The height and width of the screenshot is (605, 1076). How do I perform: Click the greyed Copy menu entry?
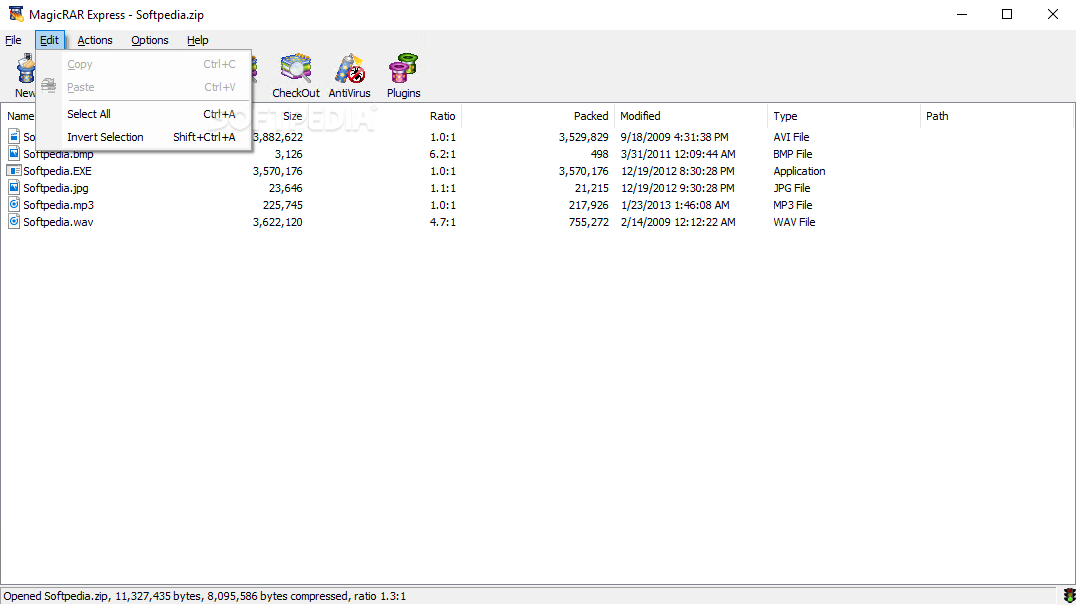(x=144, y=64)
